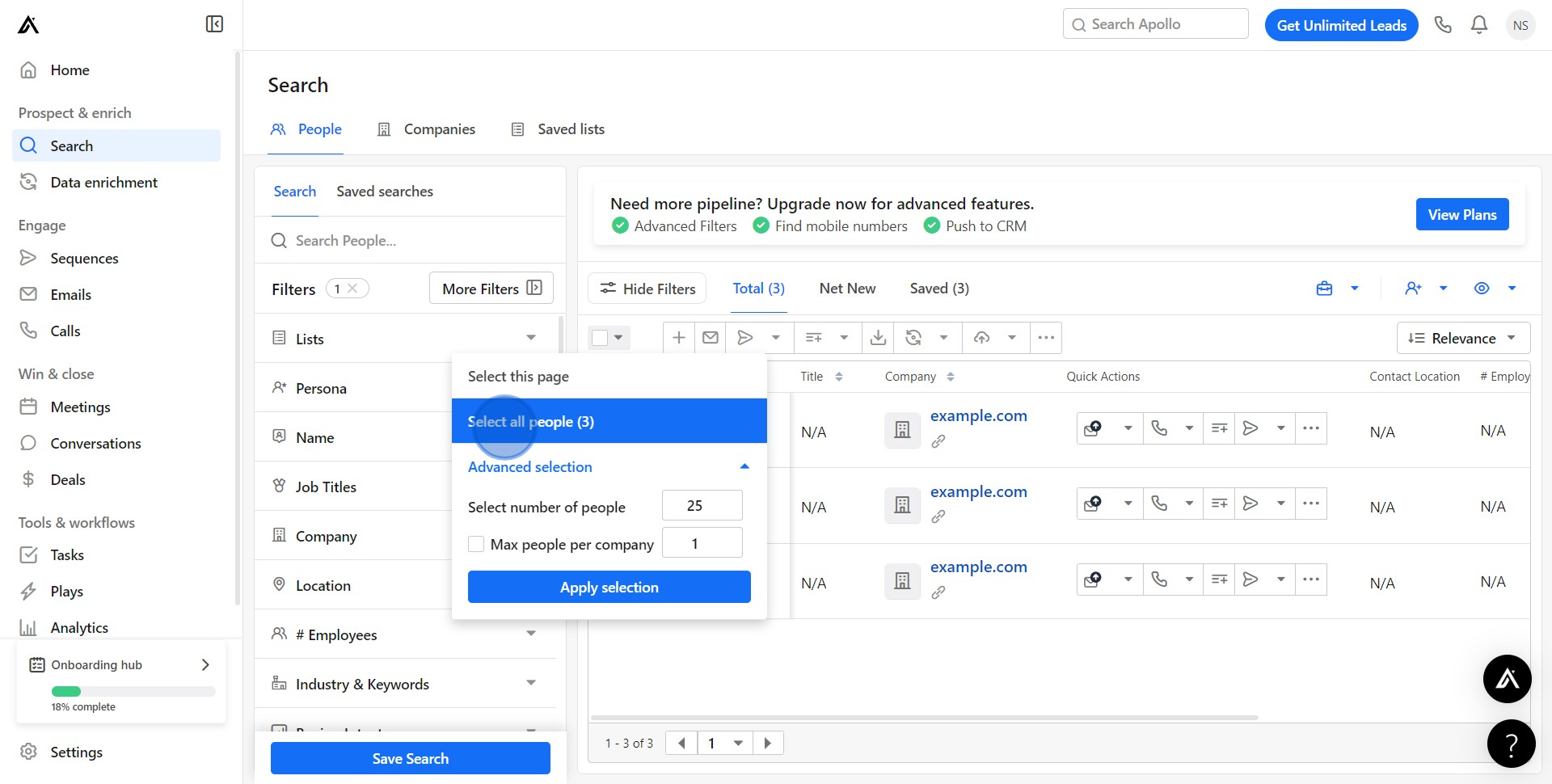Choose Select this page option
The image size is (1552, 784).
tap(609, 377)
